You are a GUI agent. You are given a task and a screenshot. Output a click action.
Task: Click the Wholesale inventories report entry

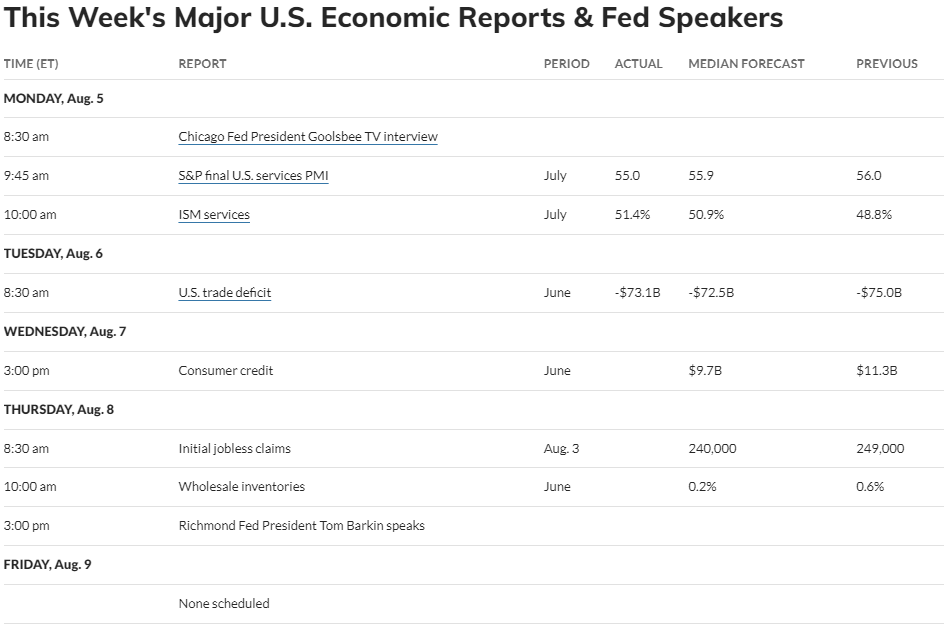tap(241, 486)
